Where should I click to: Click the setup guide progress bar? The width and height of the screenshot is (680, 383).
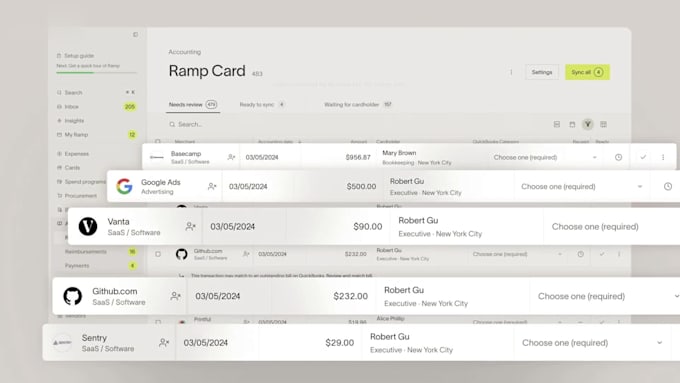[x=96, y=72]
